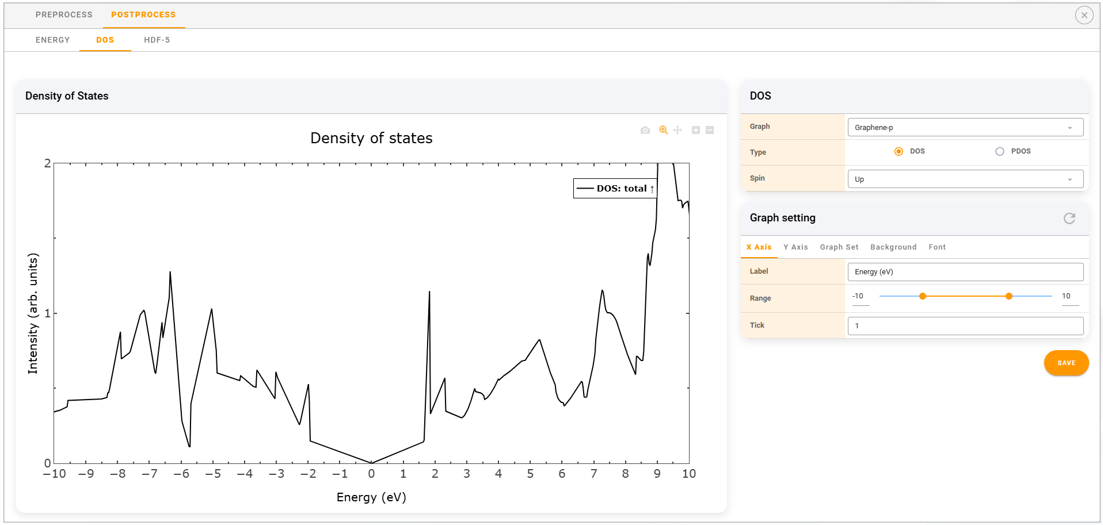Download the plot with the camera icon
The image size is (1103, 525).
pyautogui.click(x=645, y=130)
